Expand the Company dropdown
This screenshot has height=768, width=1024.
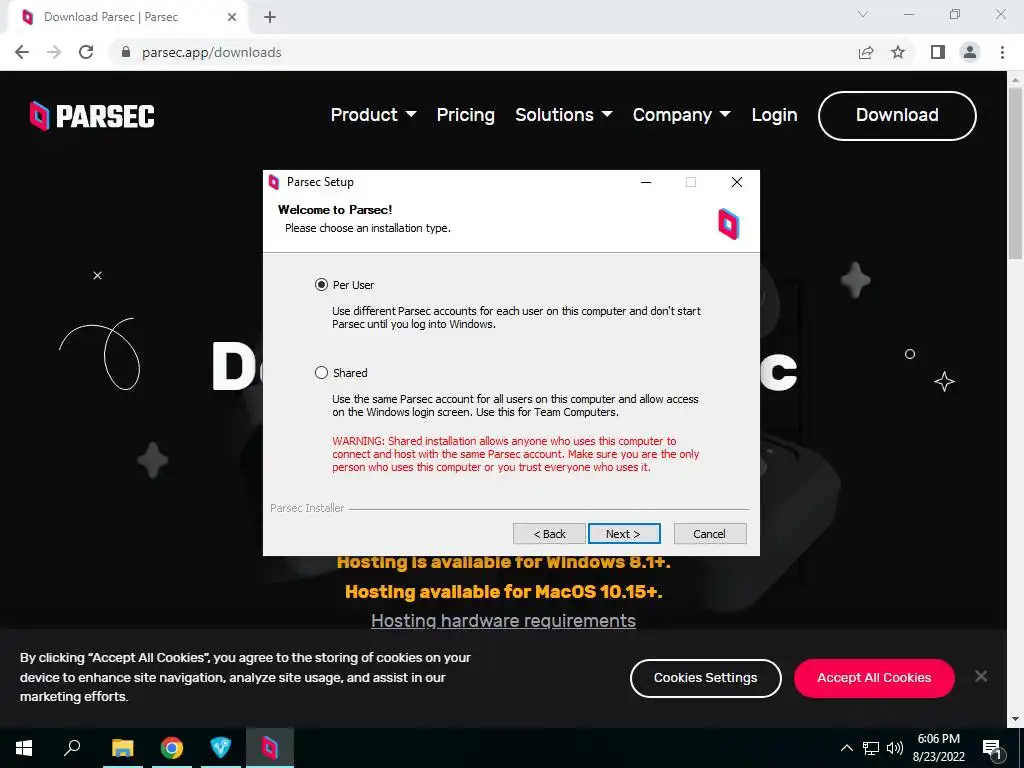pos(681,115)
